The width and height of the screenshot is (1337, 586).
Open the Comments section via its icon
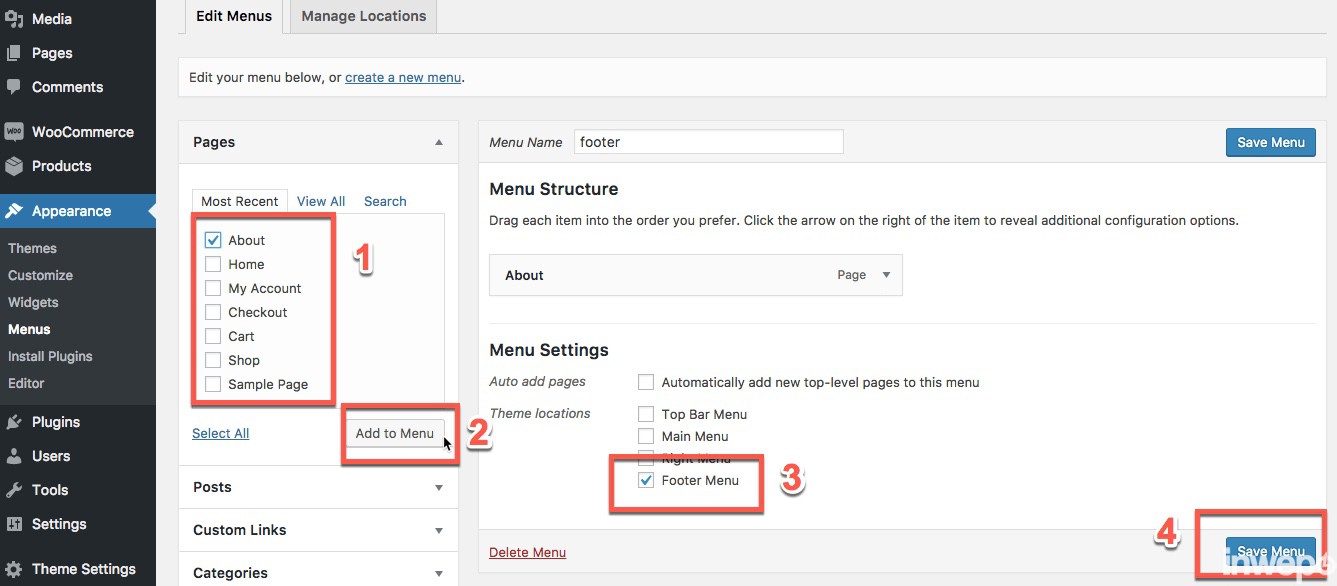[x=16, y=87]
